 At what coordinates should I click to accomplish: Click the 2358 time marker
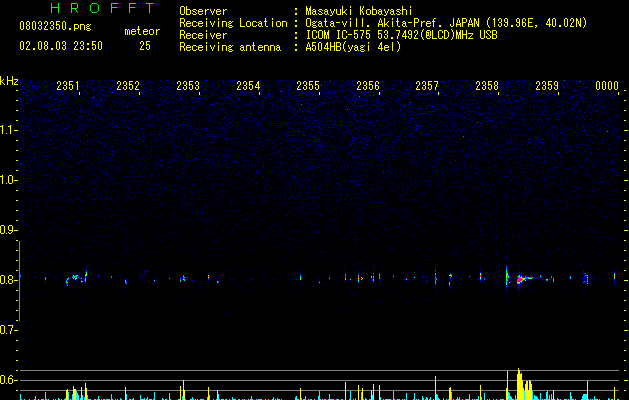[x=487, y=86]
